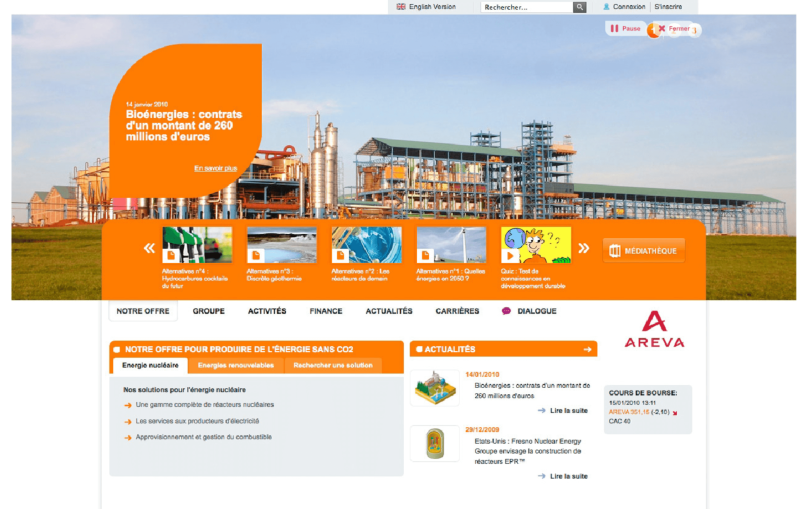Open Alternatives n°1 wind turbine thumbnail
The image size is (806, 509).
coord(451,245)
